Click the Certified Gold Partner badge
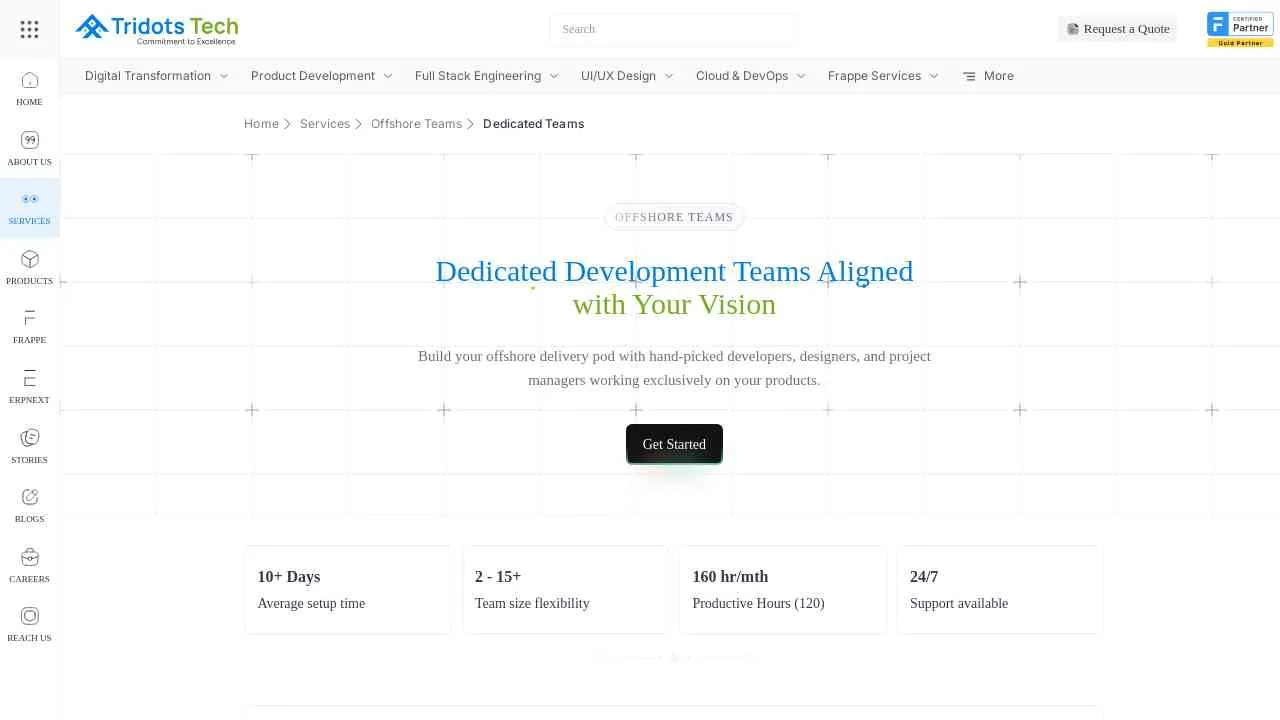Image resolution: width=1280 pixels, height=720 pixels. click(x=1240, y=29)
